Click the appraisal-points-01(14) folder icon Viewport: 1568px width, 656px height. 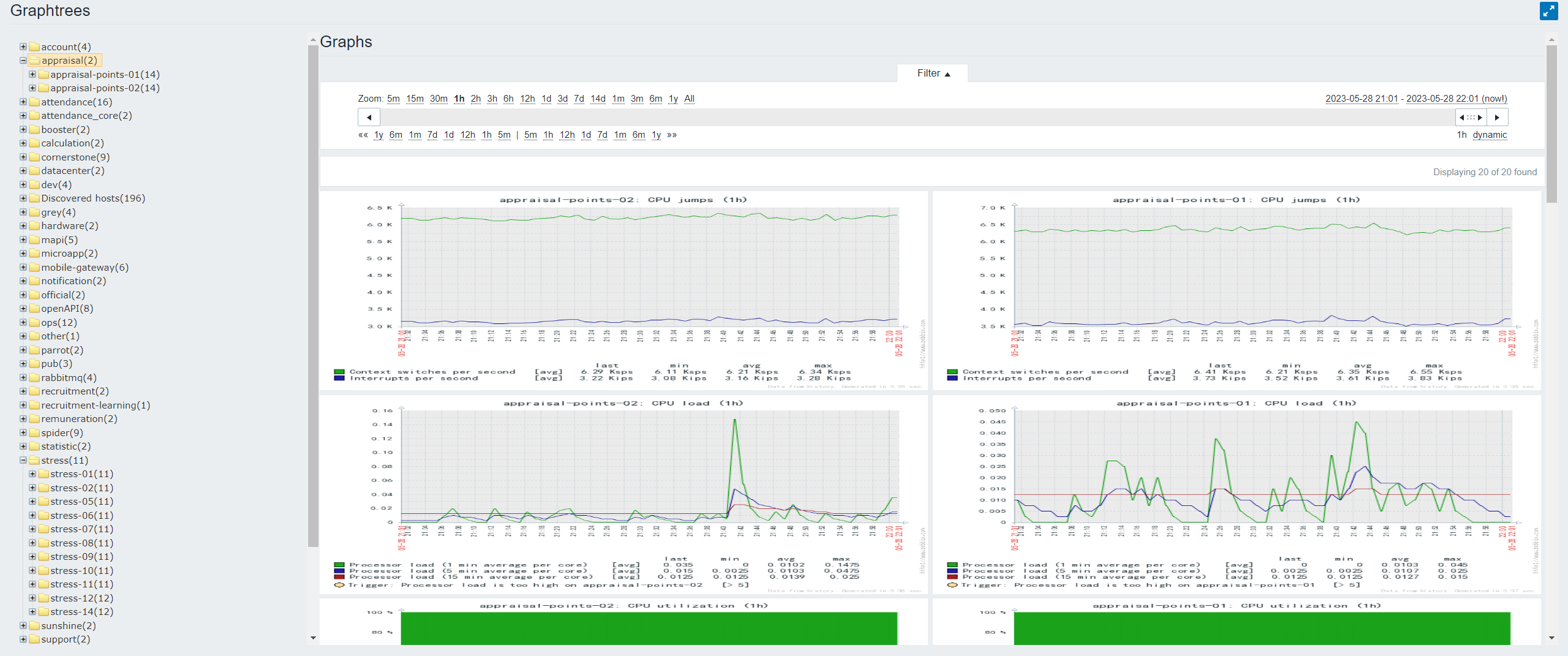pos(44,74)
